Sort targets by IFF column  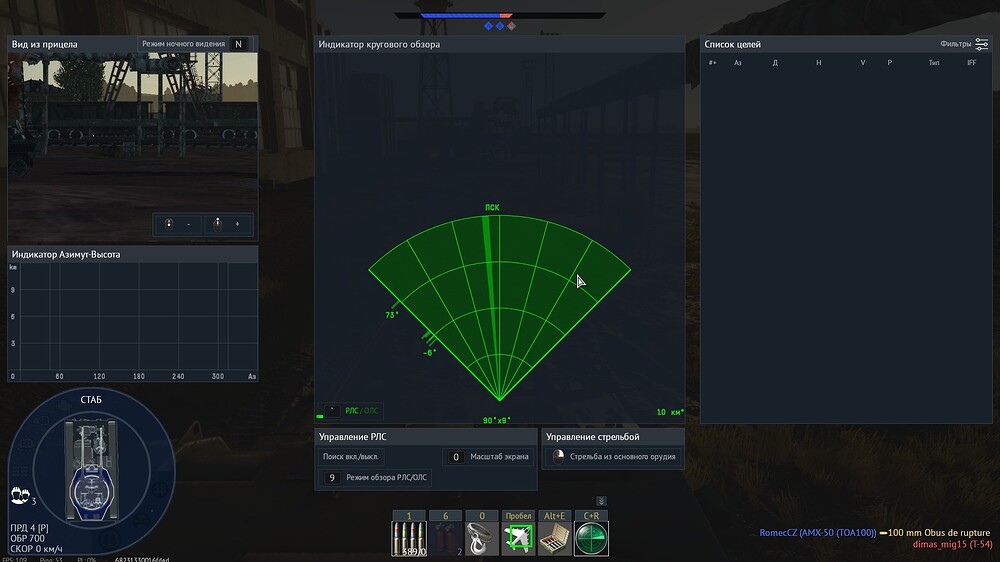[x=971, y=63]
